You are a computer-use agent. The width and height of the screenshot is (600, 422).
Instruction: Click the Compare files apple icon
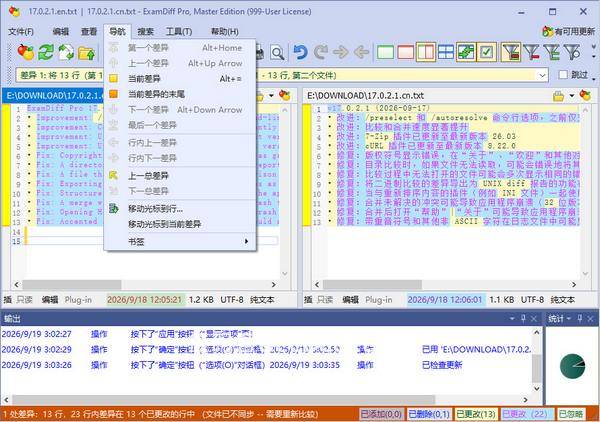26,52
